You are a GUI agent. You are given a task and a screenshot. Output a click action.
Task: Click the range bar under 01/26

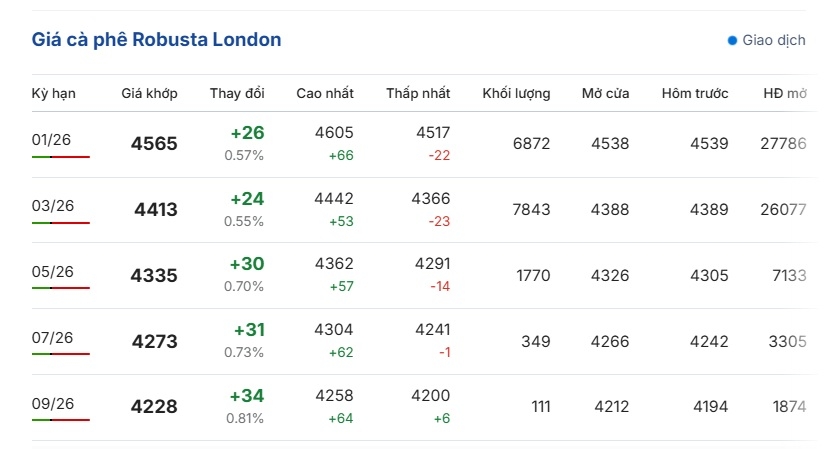click(61, 157)
